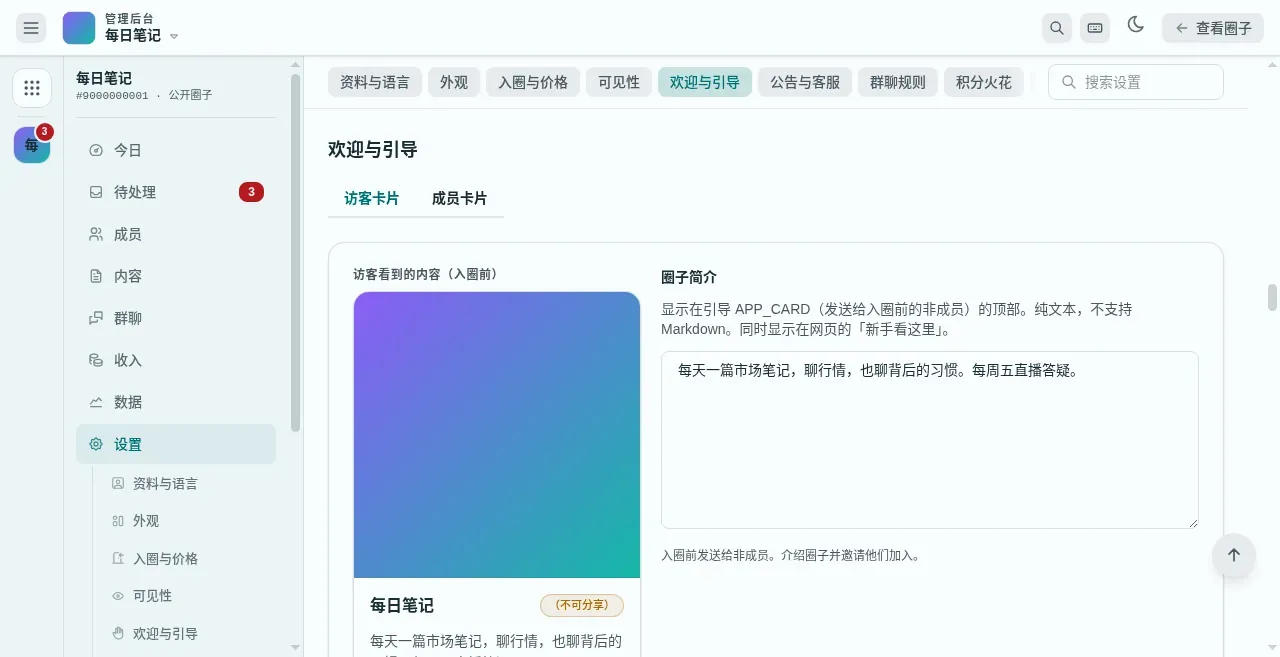Go to 收入 section
The image size is (1280, 657).
click(176, 360)
